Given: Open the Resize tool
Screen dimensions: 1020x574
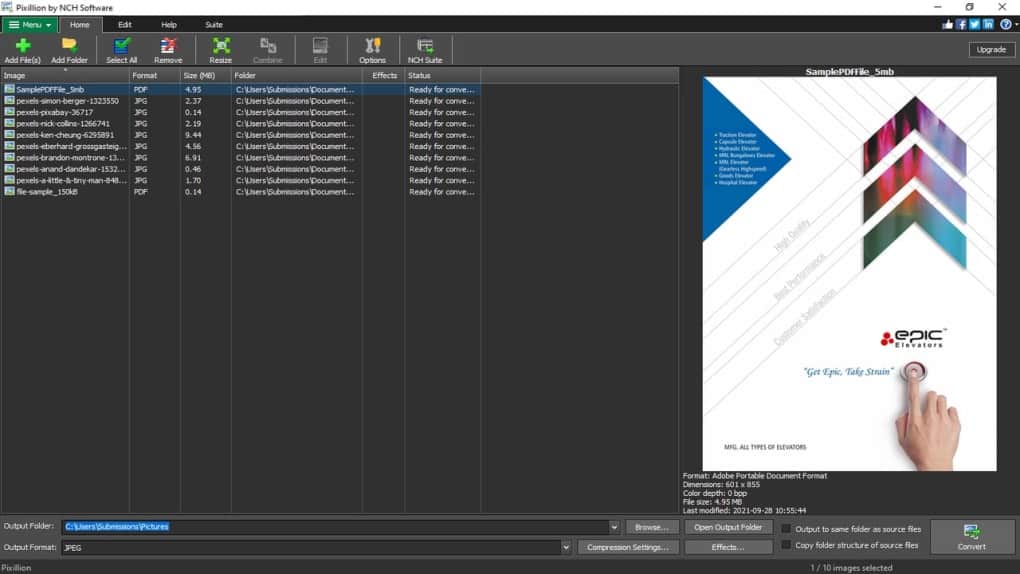Looking at the screenshot, I should [220, 49].
